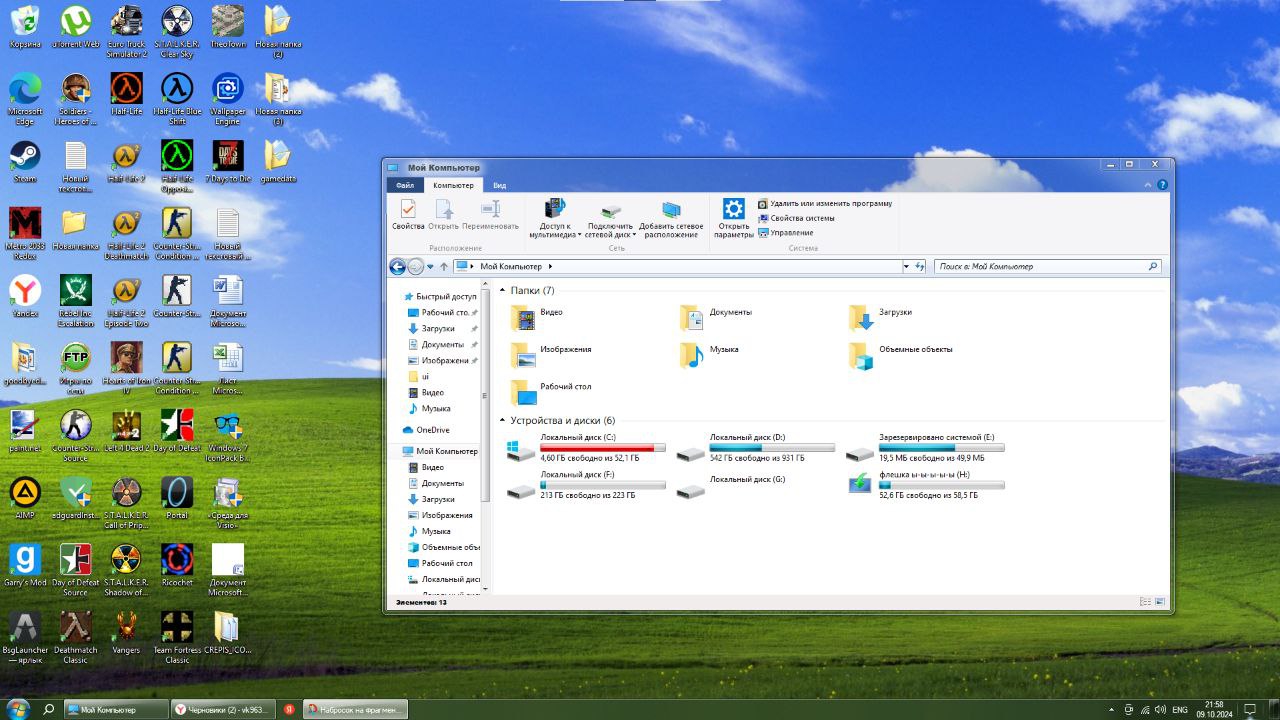Select Быстрый доступ in the navigation pane

(x=440, y=297)
